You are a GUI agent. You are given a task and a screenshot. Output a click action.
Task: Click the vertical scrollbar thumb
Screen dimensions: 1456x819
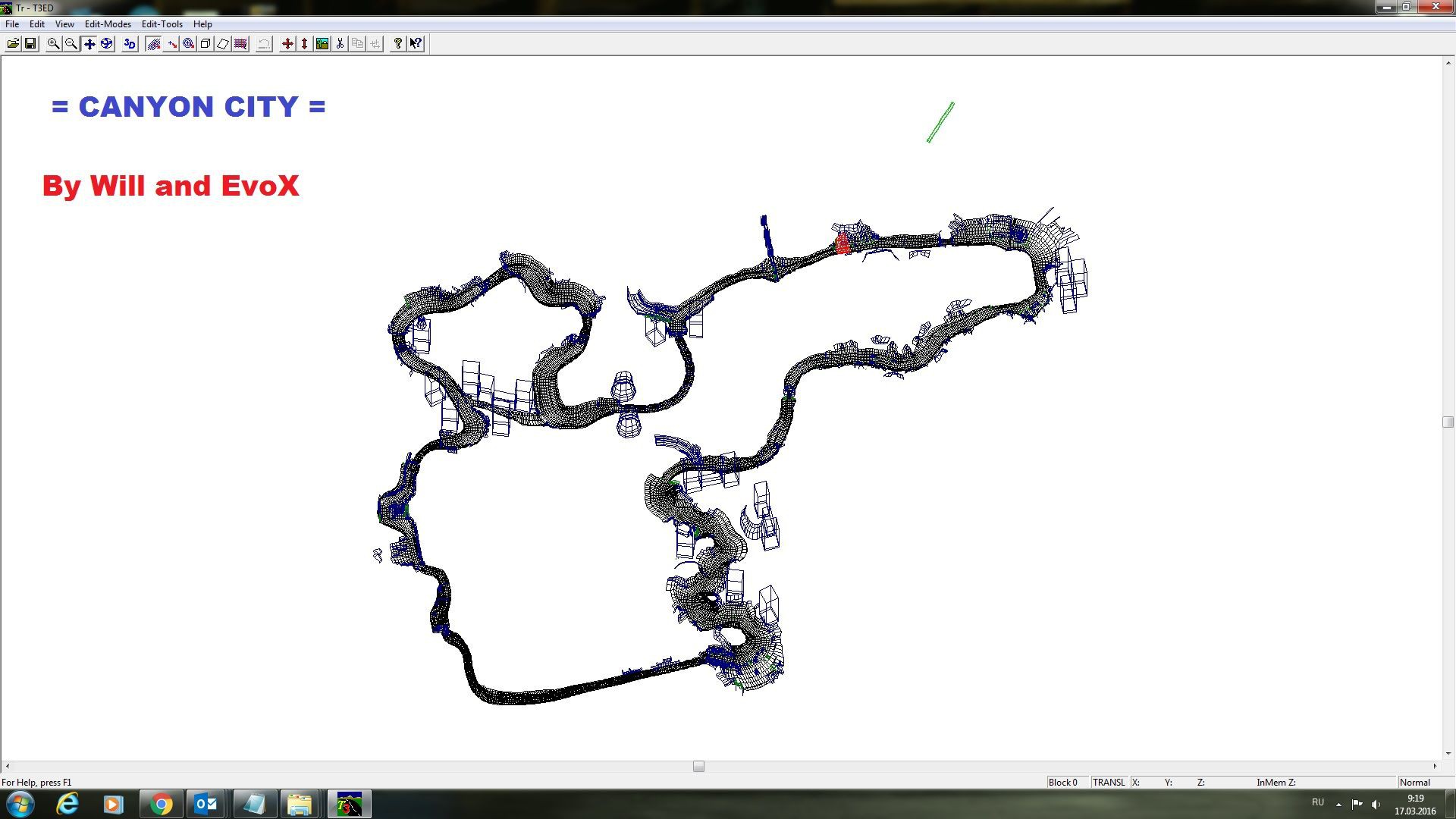coord(1448,422)
